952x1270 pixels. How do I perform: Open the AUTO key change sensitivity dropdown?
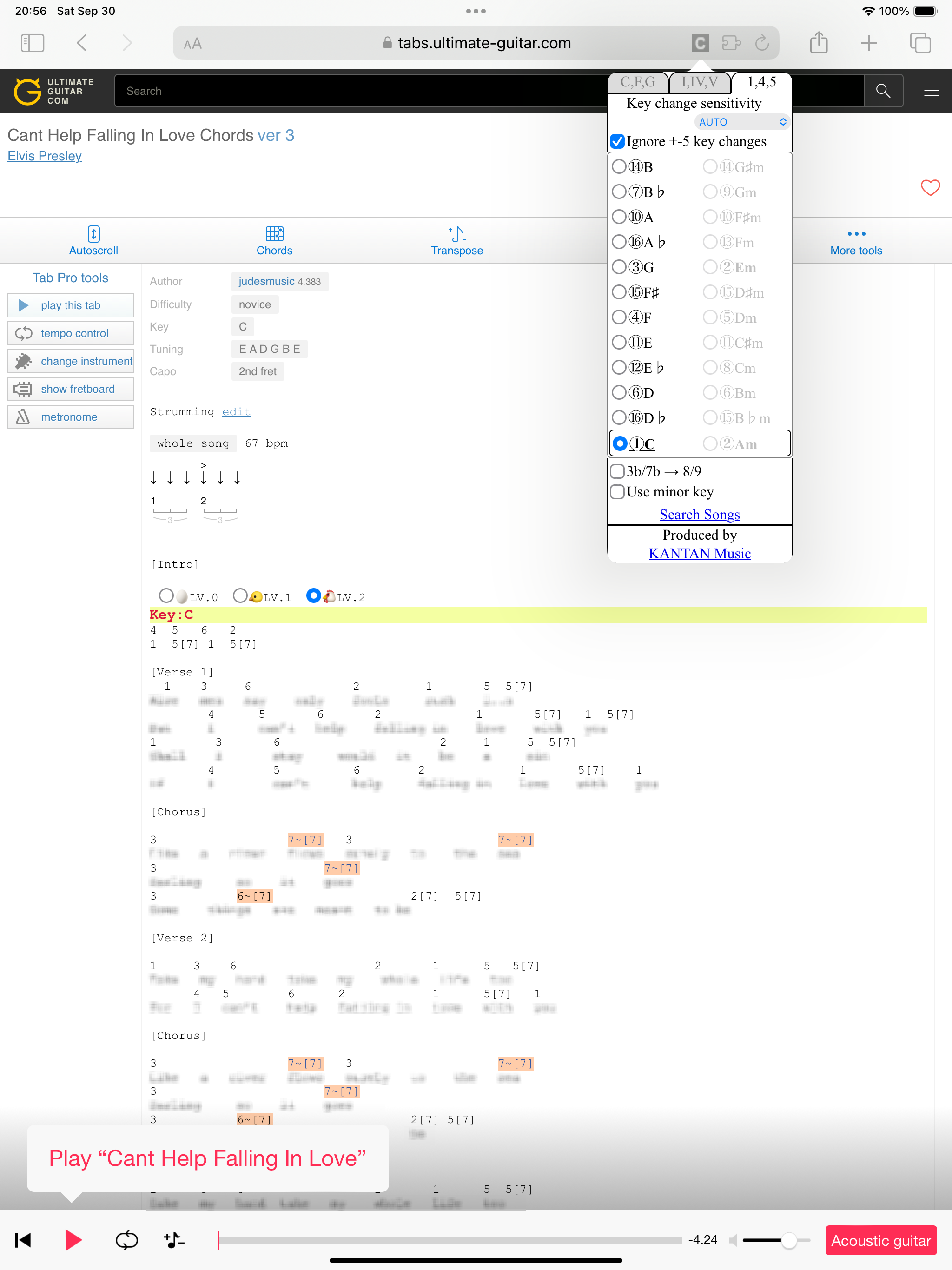tap(741, 122)
